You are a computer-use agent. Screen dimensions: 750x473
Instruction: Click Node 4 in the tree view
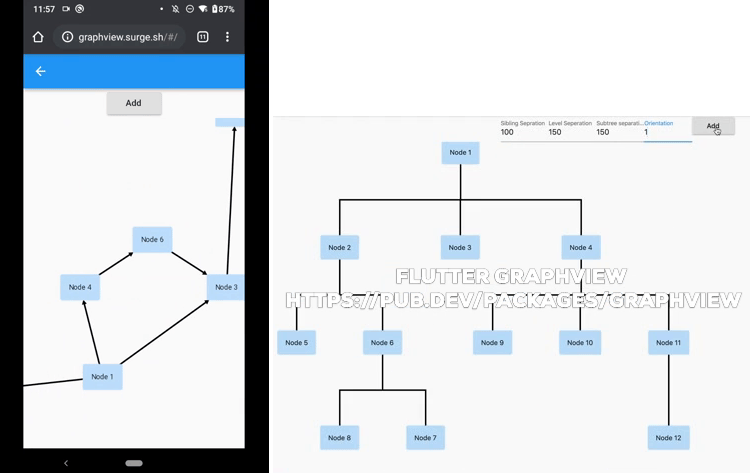[581, 247]
